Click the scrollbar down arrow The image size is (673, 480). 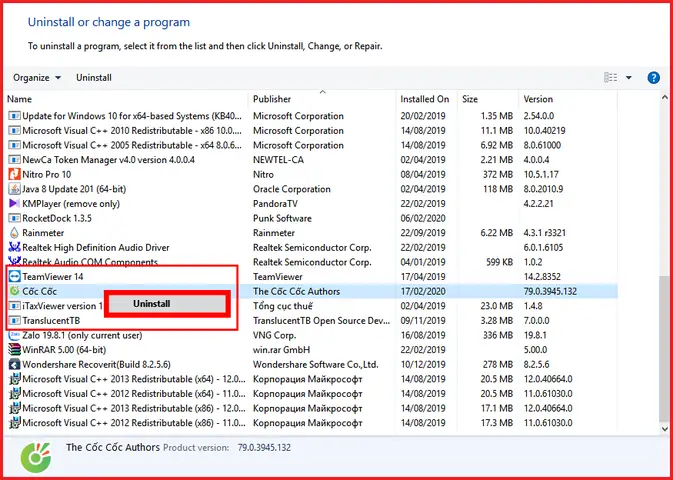coord(664,428)
